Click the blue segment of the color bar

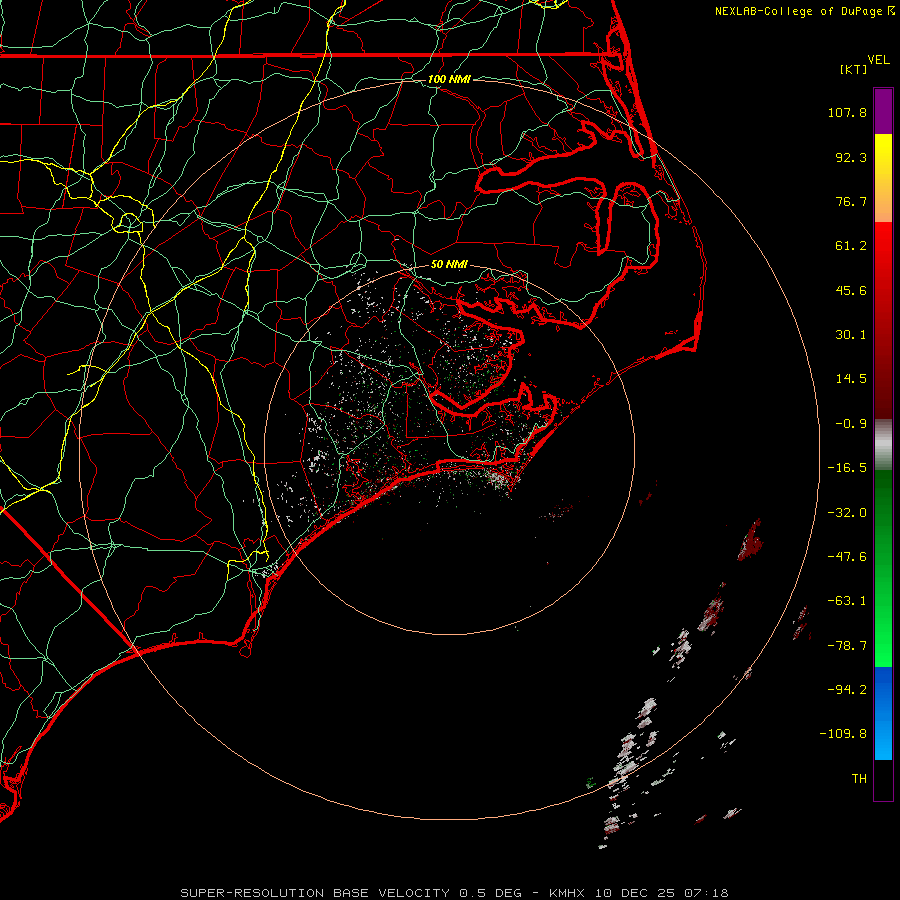click(883, 713)
